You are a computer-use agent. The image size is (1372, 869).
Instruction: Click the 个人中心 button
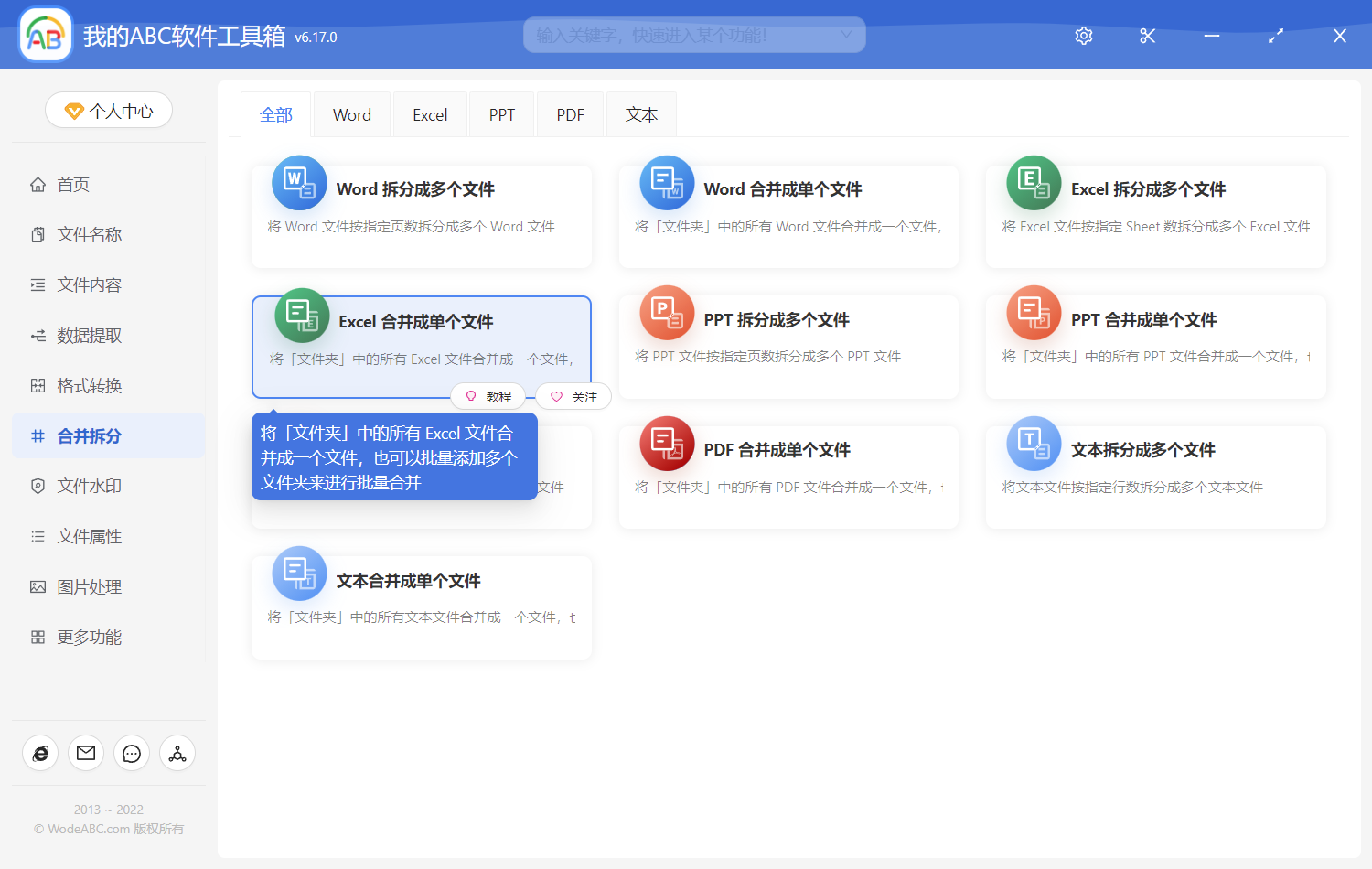pos(109,111)
